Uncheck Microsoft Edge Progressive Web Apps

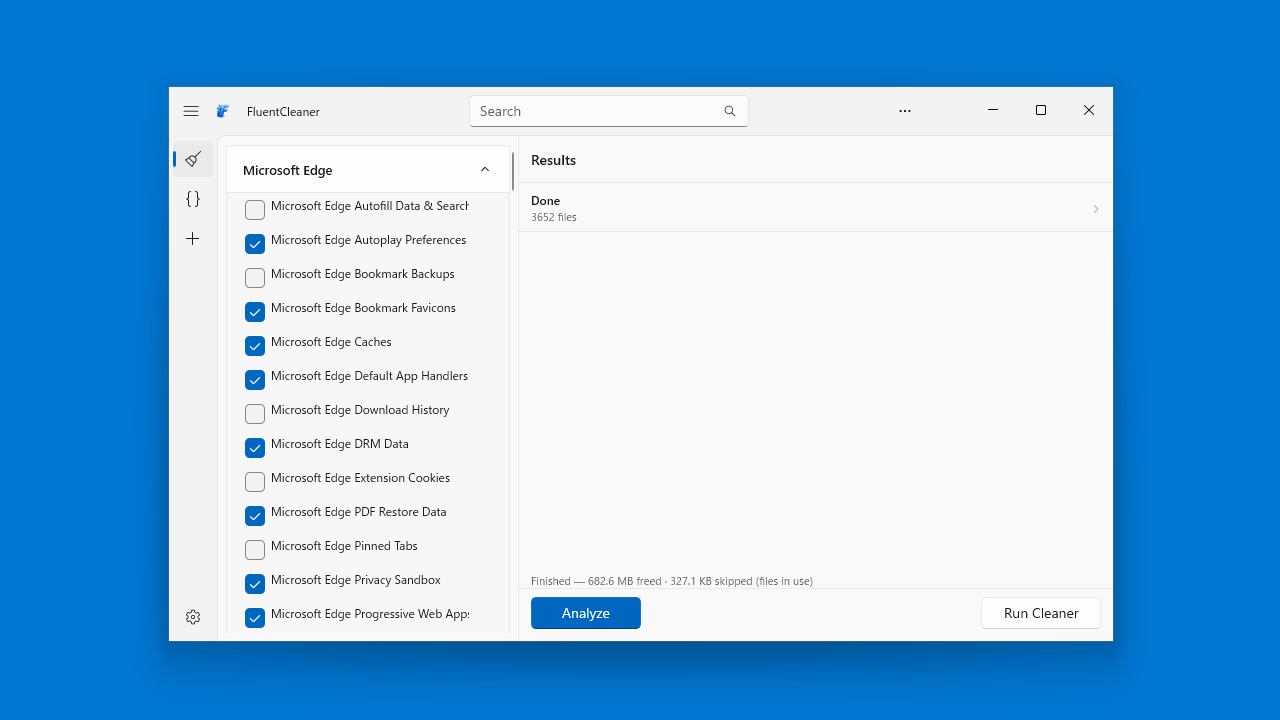255,617
